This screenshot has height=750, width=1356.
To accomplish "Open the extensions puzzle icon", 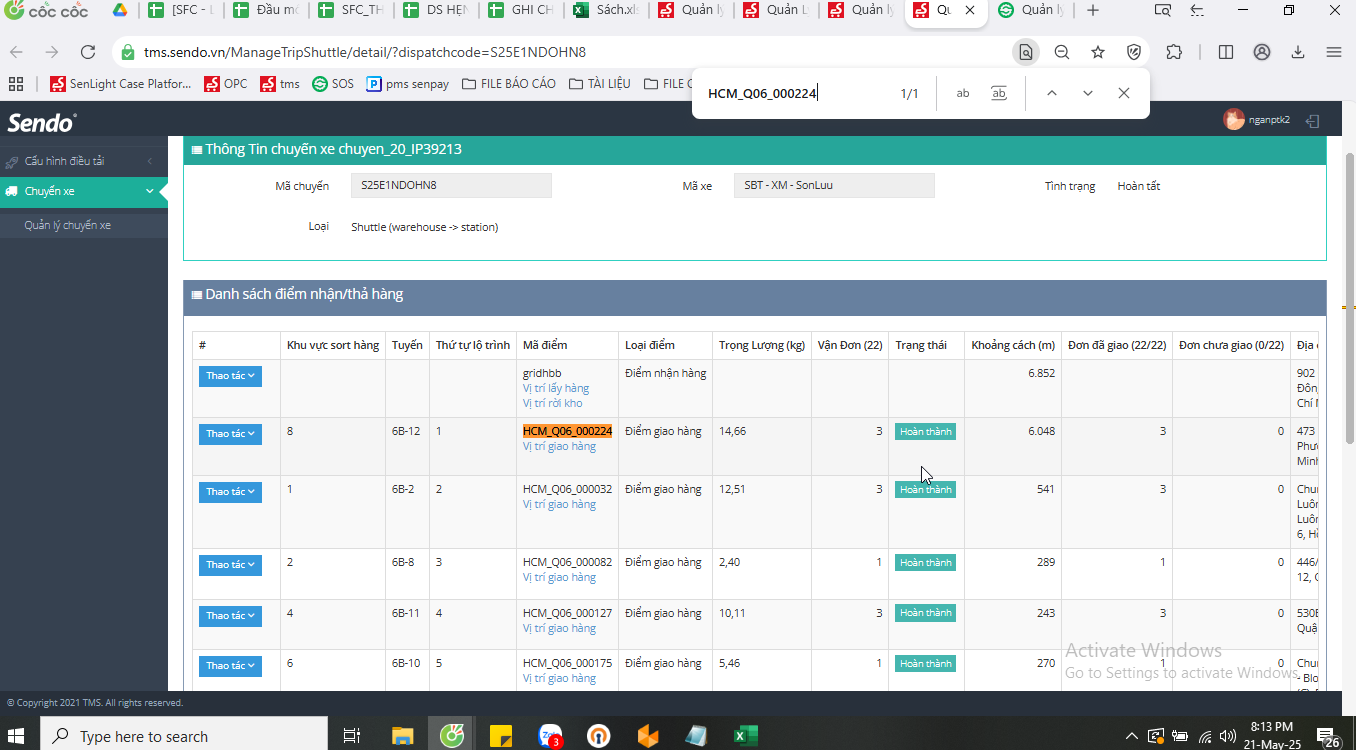I will pos(1175,52).
